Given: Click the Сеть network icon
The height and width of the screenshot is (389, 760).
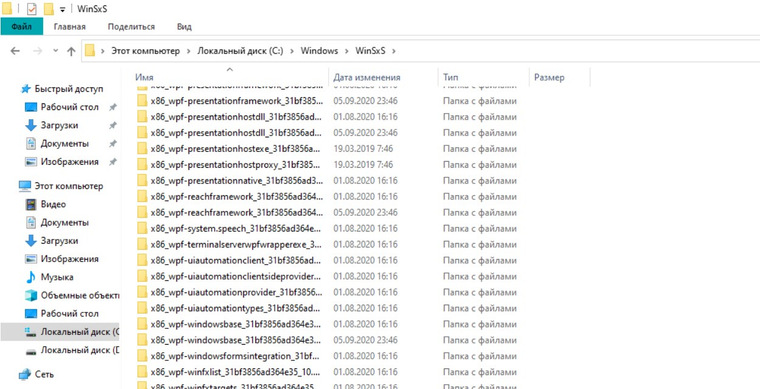Looking at the screenshot, I should click(x=24, y=374).
